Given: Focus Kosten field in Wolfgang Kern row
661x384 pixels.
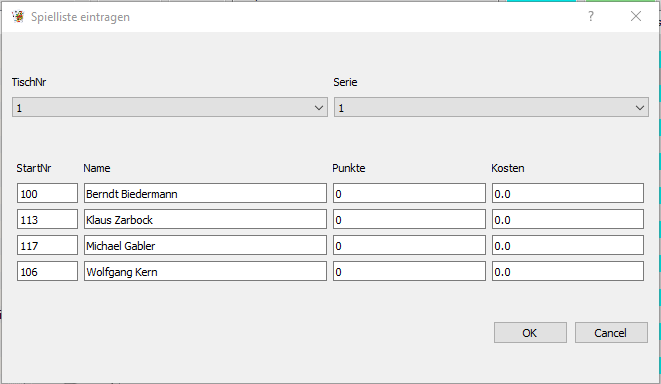Looking at the screenshot, I should click(567, 271).
